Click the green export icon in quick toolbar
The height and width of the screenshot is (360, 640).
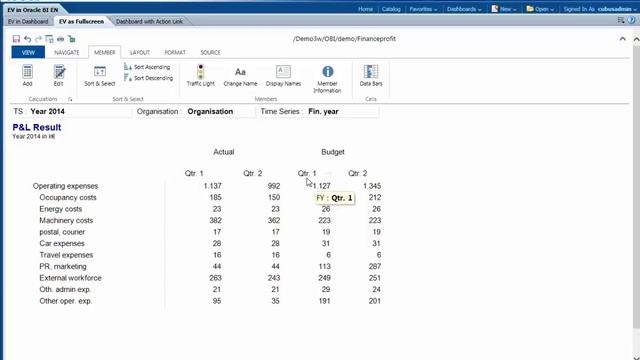(x=72, y=39)
